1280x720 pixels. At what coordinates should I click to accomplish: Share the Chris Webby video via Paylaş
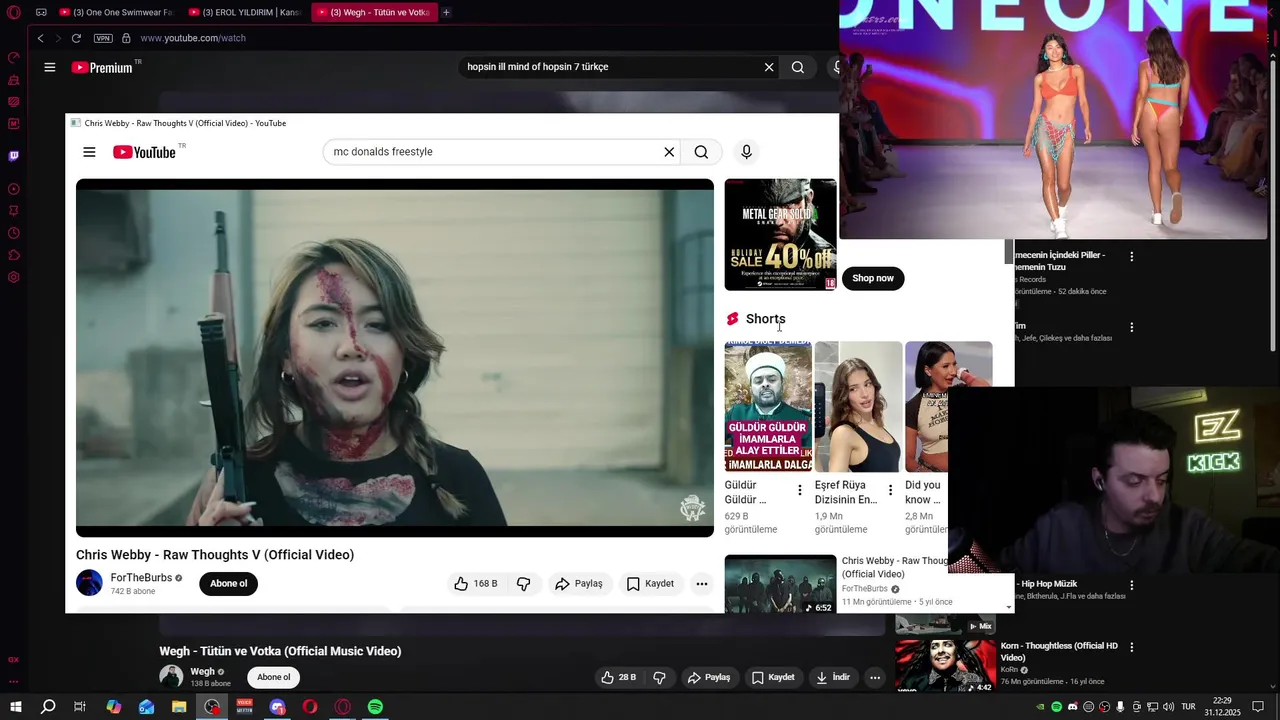(x=579, y=584)
